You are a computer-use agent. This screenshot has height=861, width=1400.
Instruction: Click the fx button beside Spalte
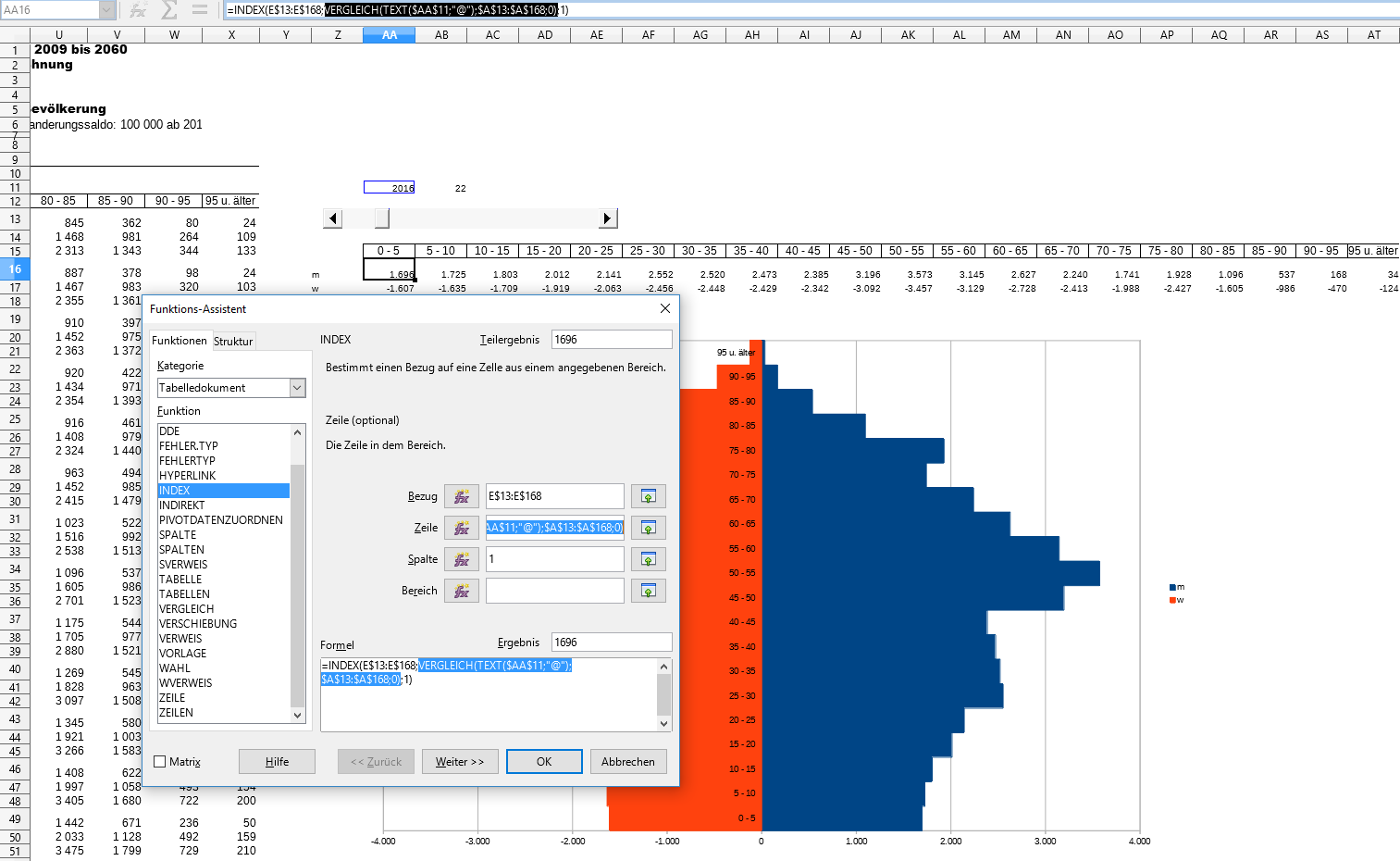[461, 559]
